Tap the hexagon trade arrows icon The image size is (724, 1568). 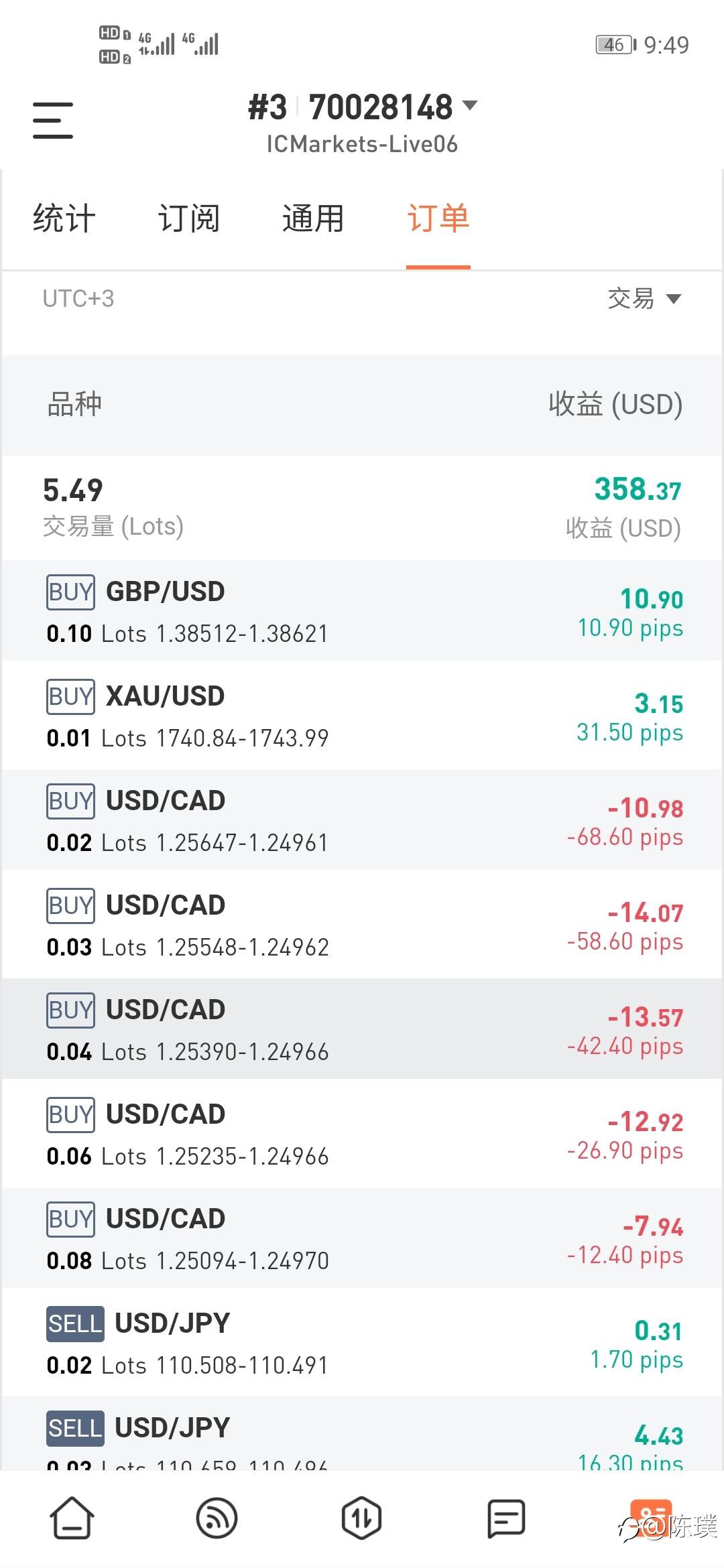coord(361,1518)
